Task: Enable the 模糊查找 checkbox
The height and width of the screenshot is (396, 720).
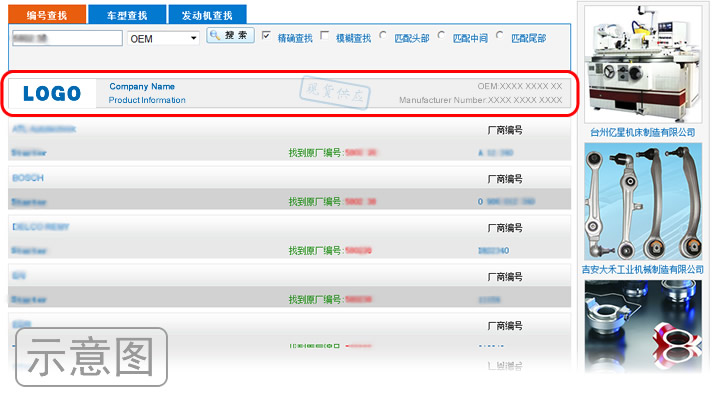Action: click(325, 35)
